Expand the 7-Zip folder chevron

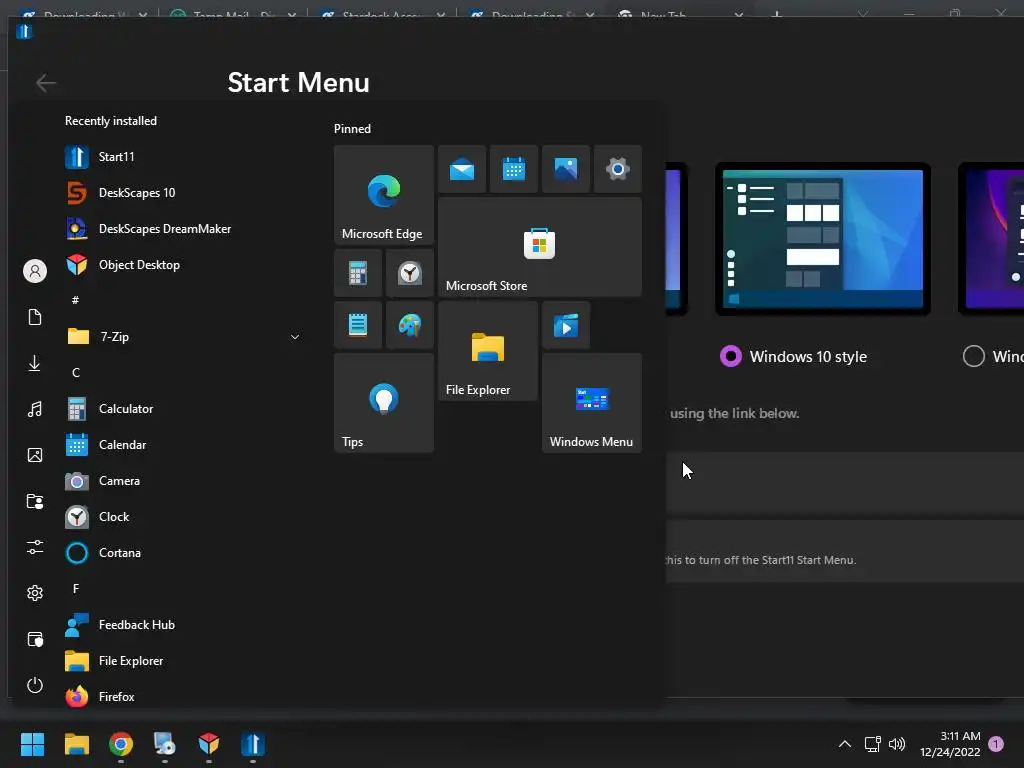click(295, 337)
